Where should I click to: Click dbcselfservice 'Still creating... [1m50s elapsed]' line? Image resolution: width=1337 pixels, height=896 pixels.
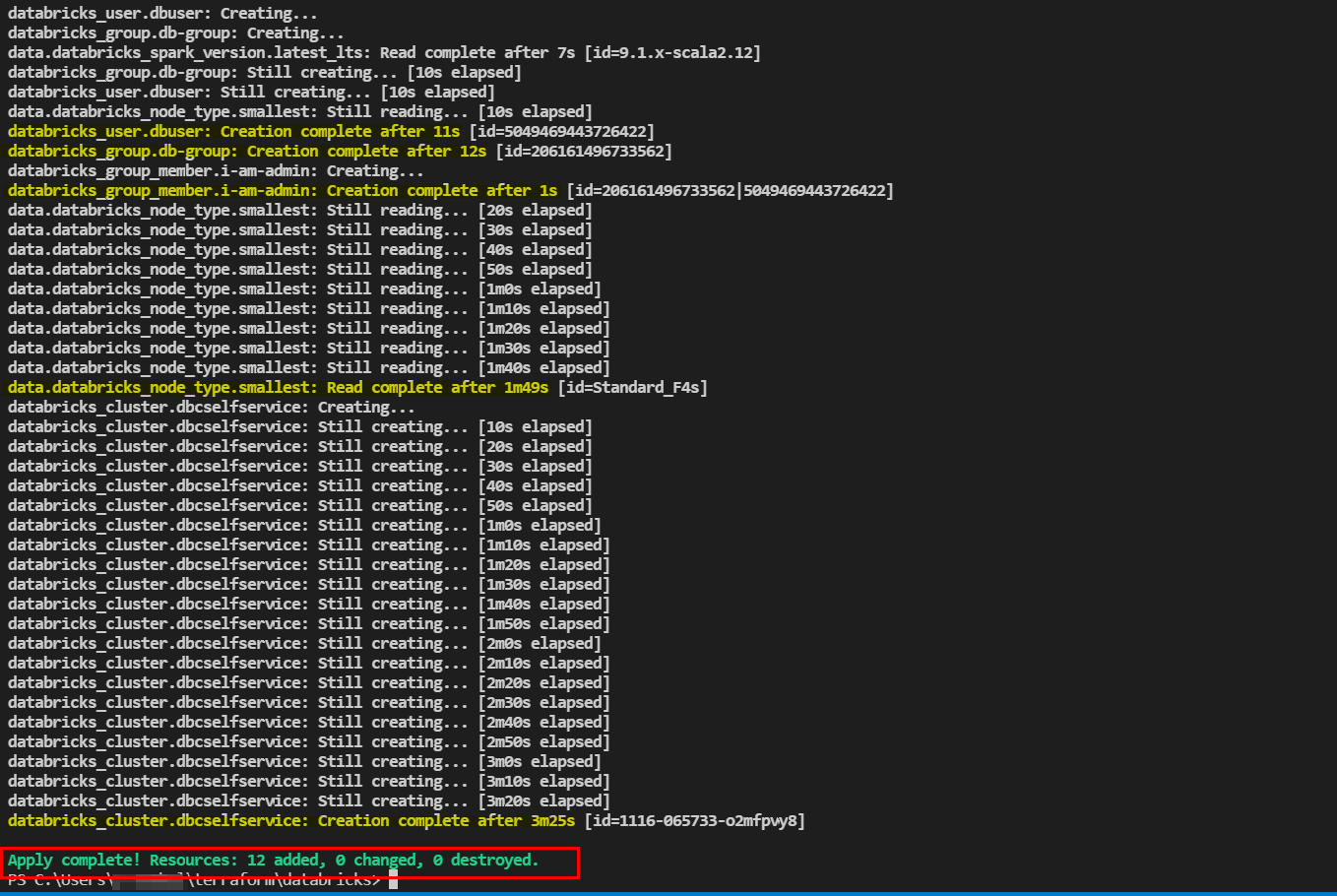(x=309, y=624)
